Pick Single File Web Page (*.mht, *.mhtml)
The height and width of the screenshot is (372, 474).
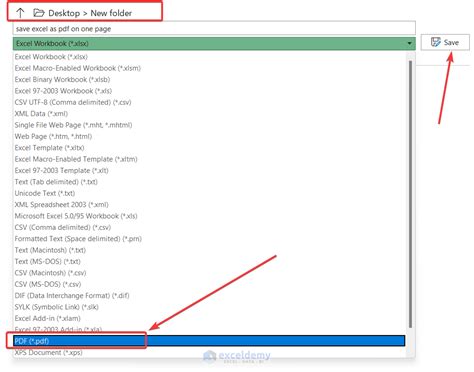[x=73, y=125]
